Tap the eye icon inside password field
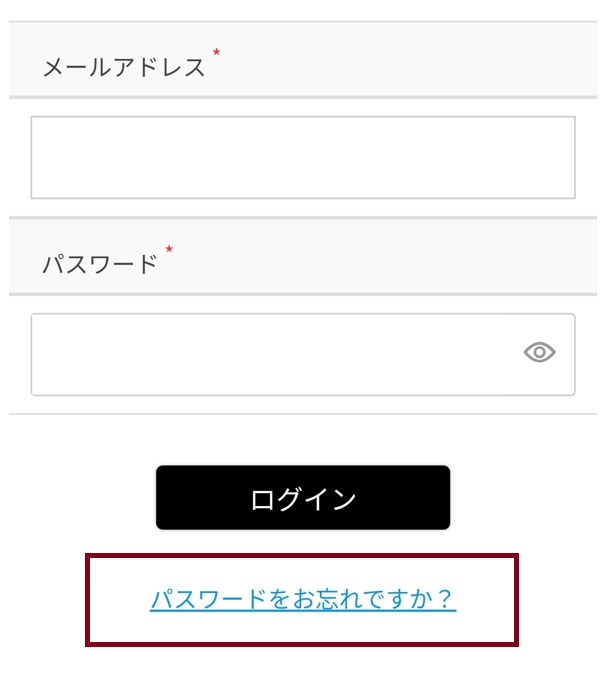611x678 pixels. 539,352
